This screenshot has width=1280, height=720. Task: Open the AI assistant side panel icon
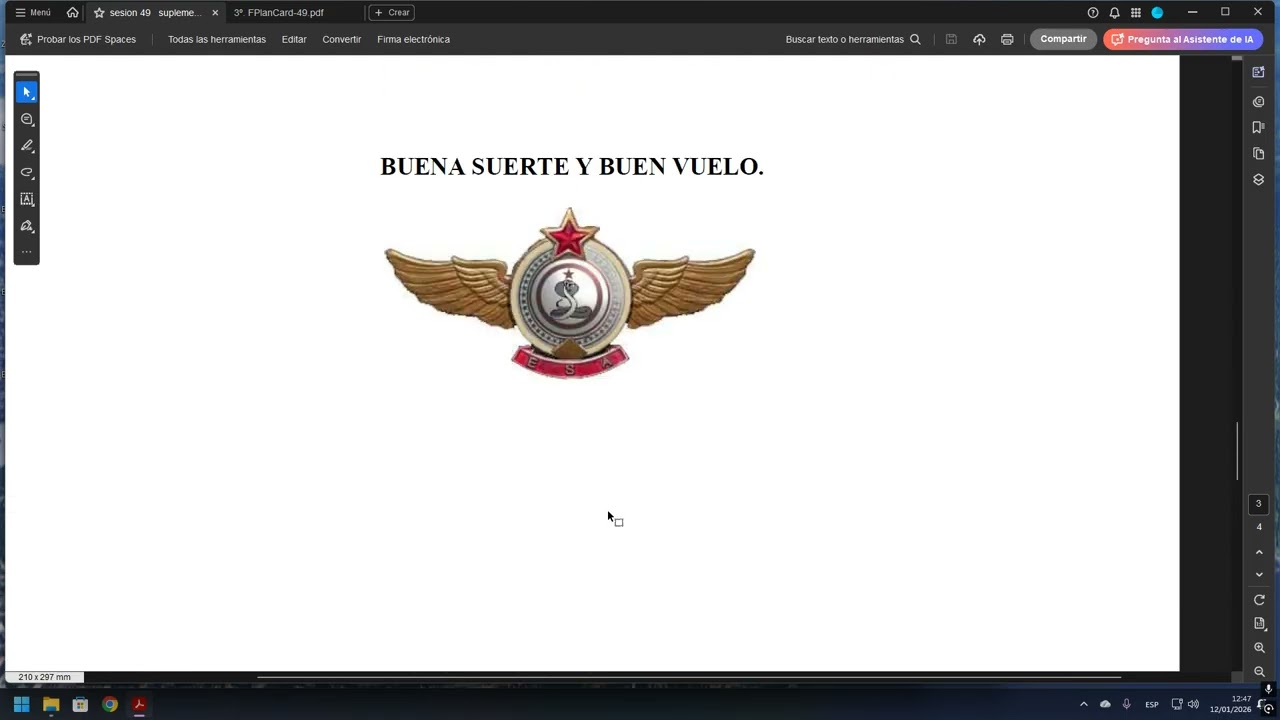coord(1259,72)
